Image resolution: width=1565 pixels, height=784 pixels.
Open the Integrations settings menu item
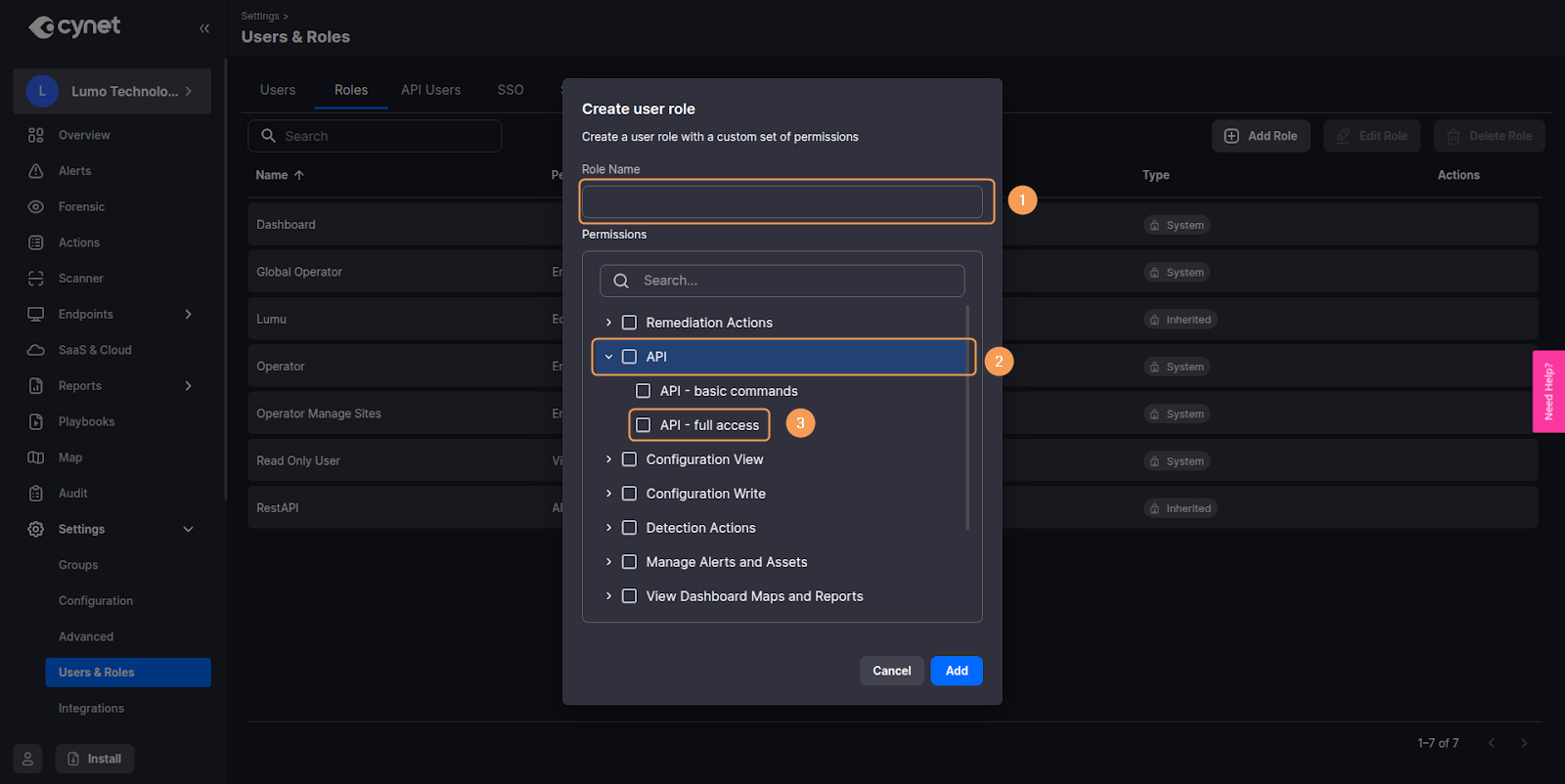(x=91, y=709)
